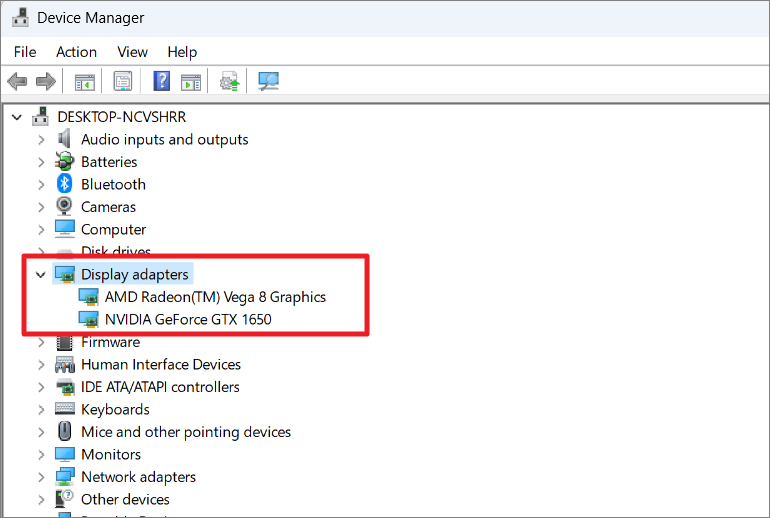
Task: Select AMD Radeon(TM) Vega 8 Graphics
Action: (215, 297)
